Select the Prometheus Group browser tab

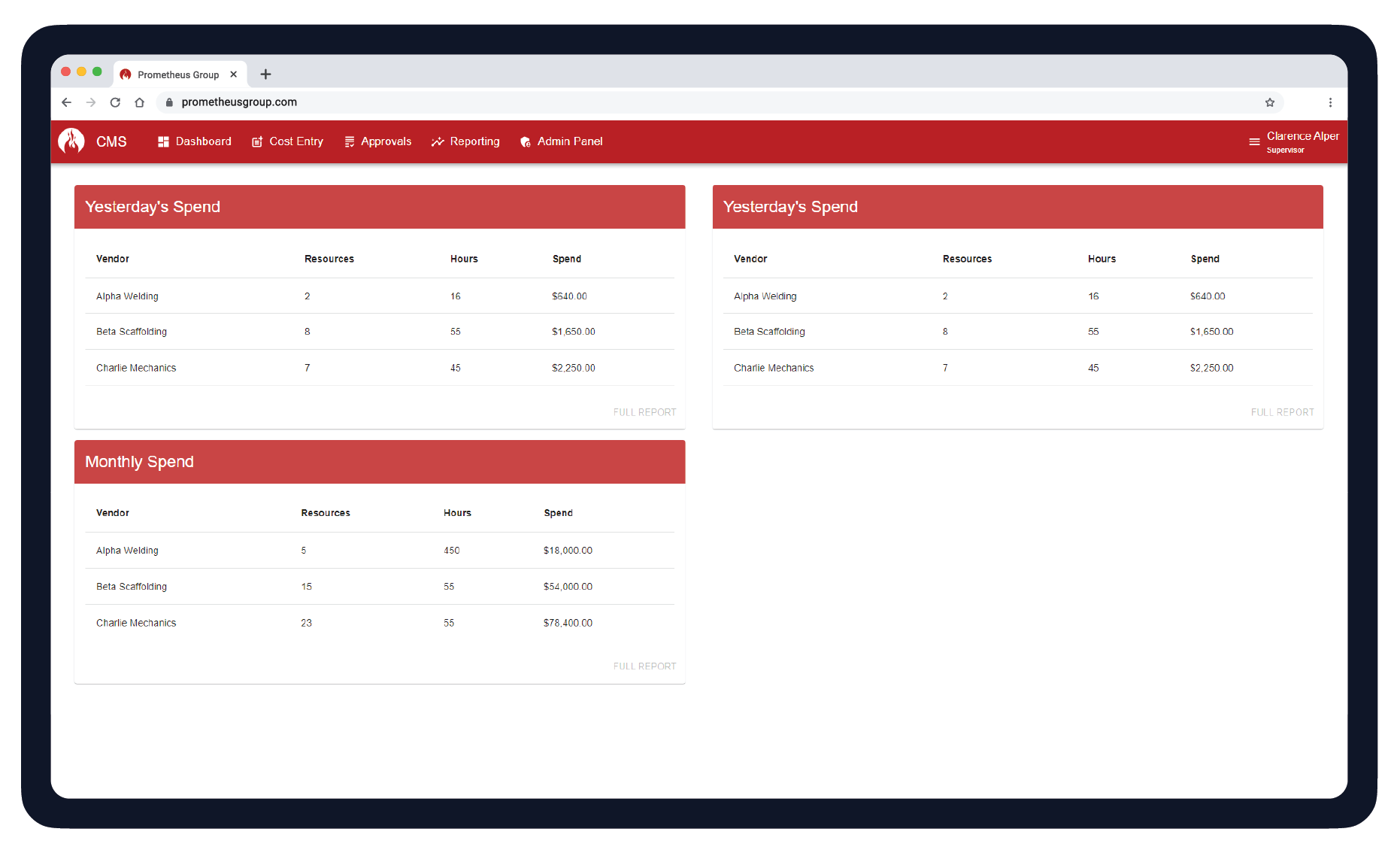pos(178,74)
